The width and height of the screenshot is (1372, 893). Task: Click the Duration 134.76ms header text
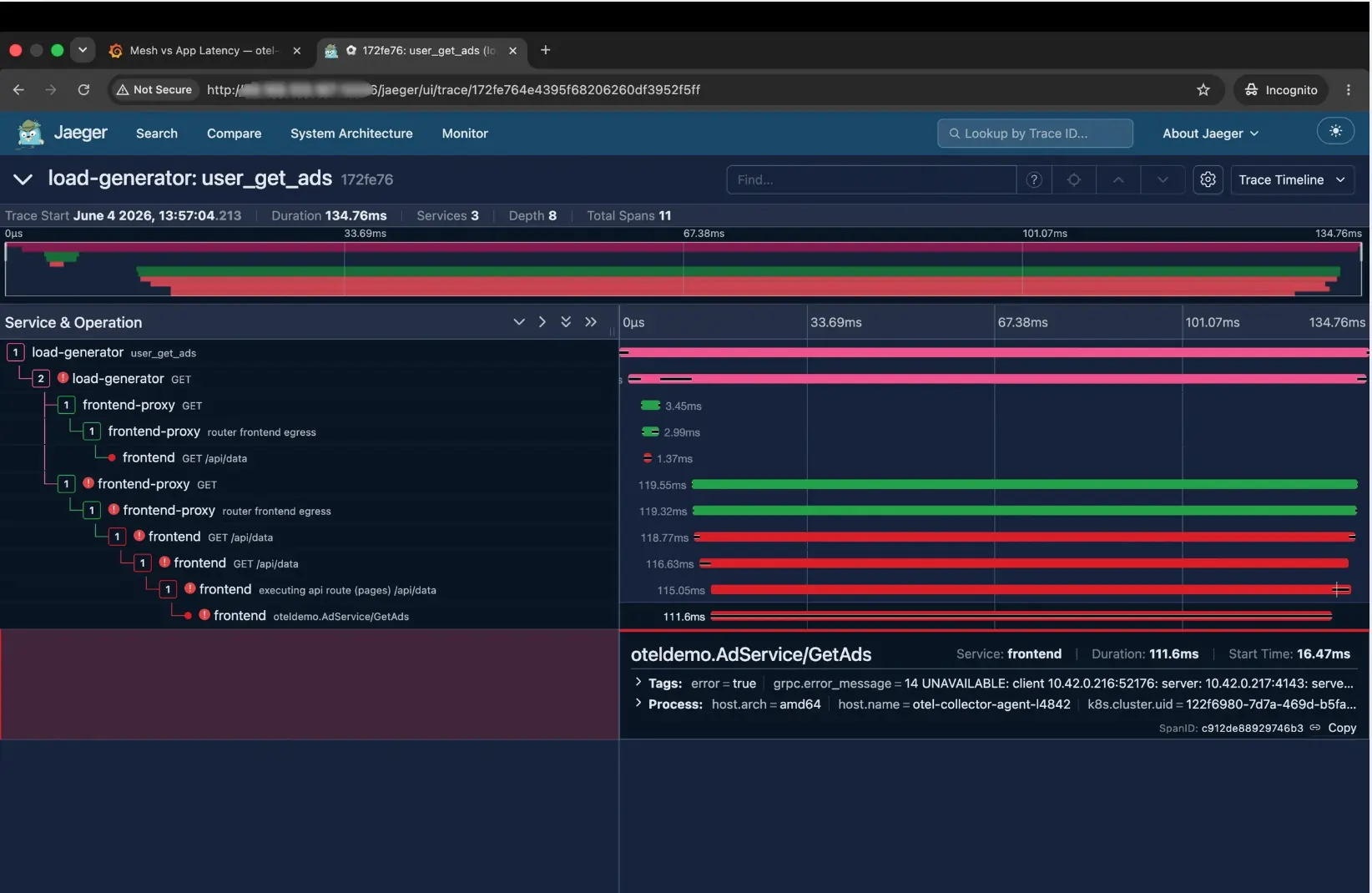[329, 215]
